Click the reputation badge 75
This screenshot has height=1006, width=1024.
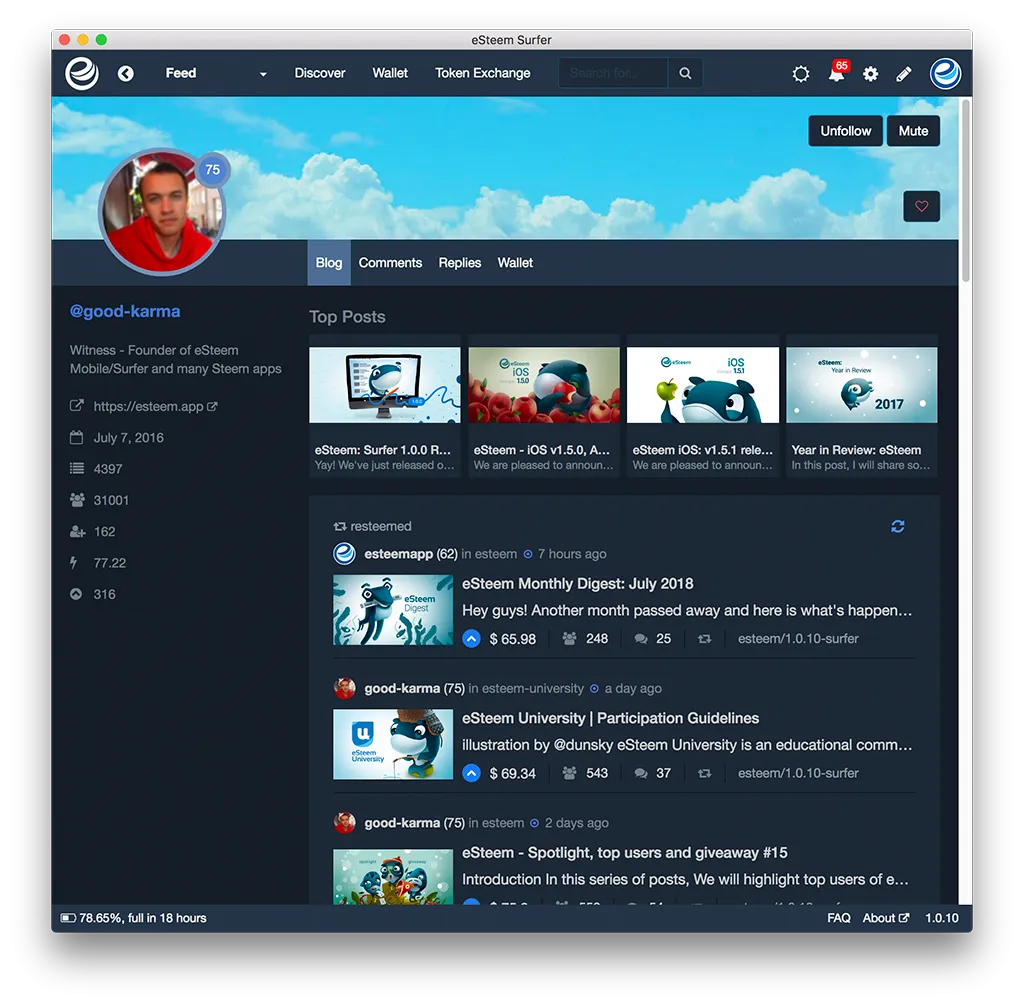[212, 170]
